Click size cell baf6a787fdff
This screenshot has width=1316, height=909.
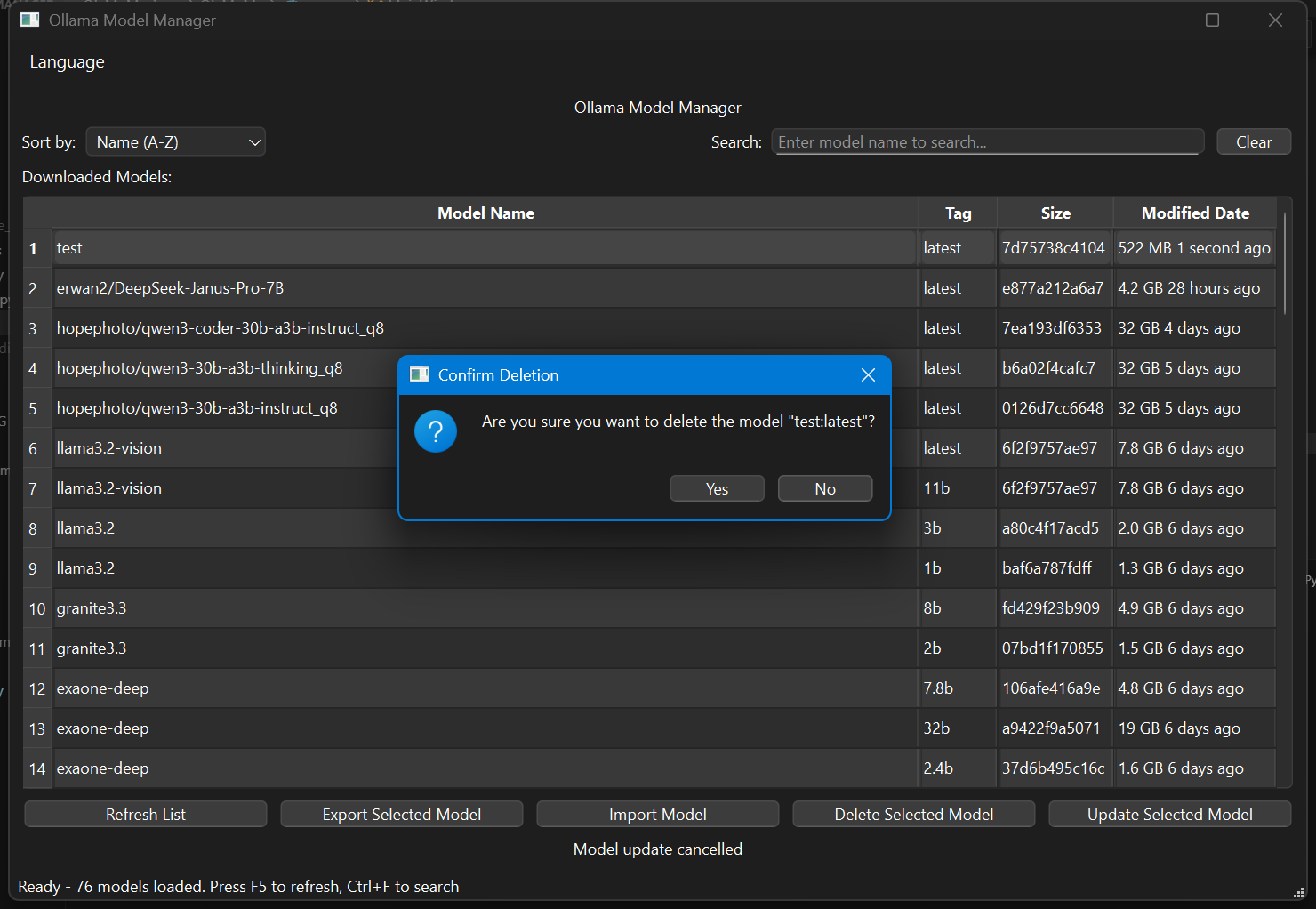click(x=1055, y=568)
